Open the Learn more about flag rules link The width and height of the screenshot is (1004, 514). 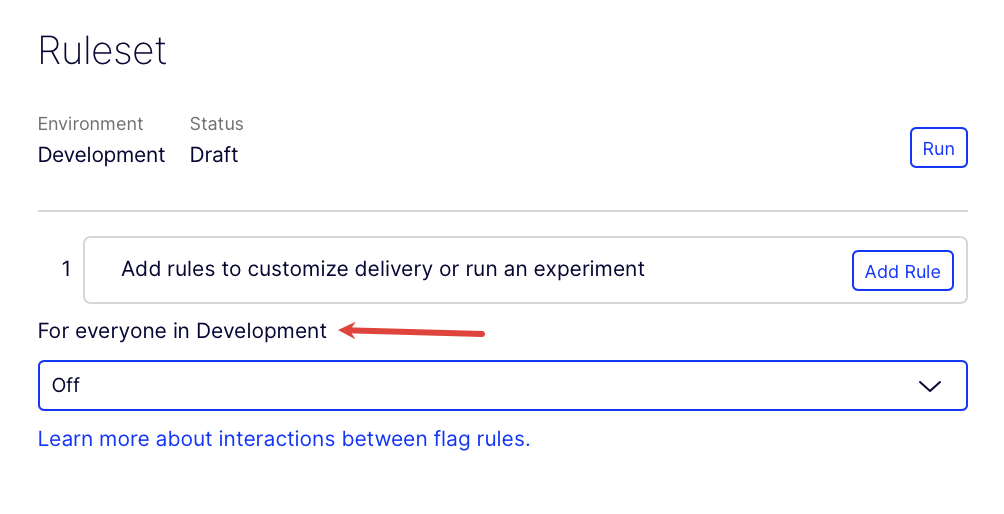(283, 439)
